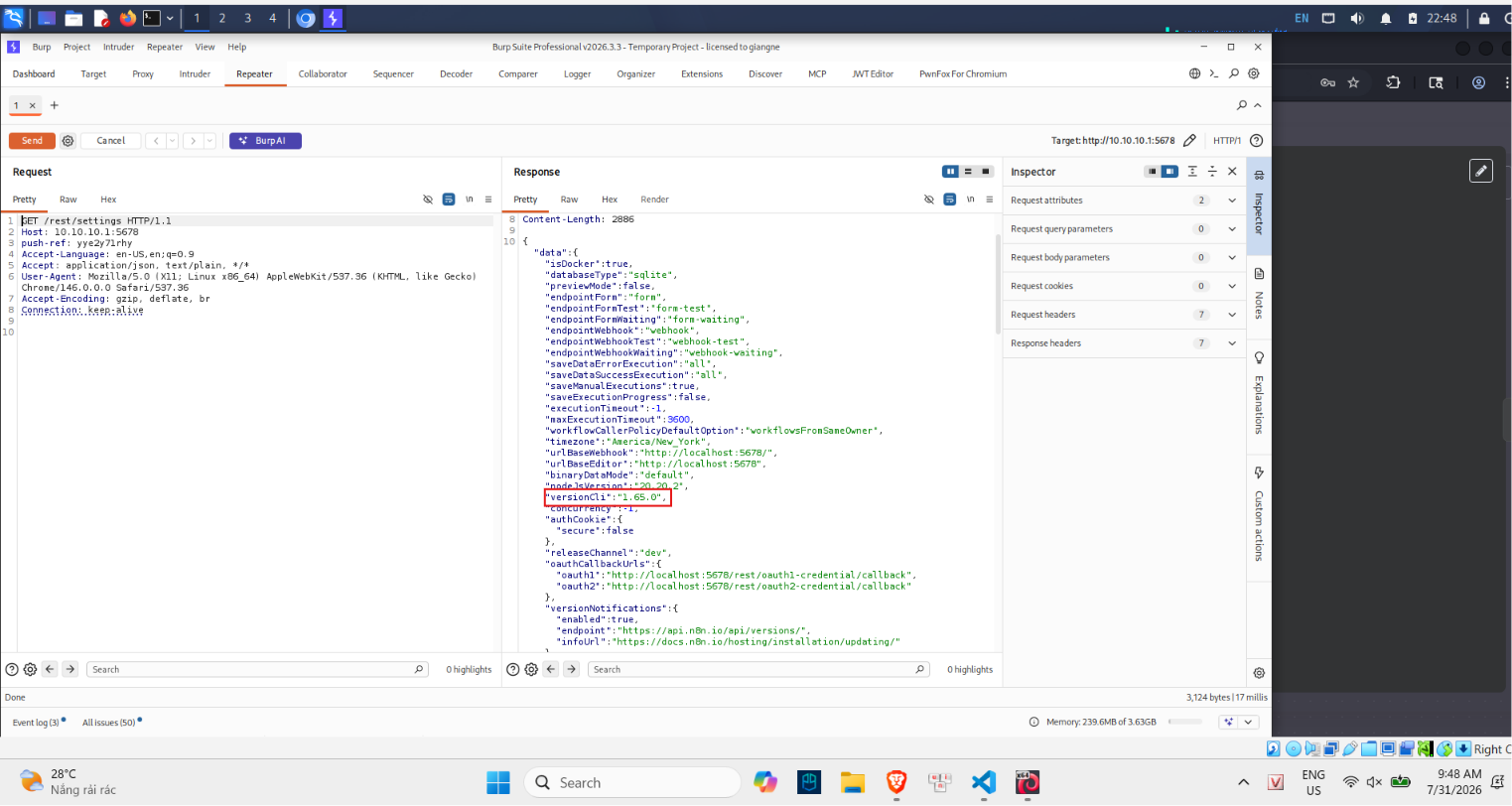Expand Request query parameters section
The height and width of the screenshot is (806, 1512).
click(1123, 229)
